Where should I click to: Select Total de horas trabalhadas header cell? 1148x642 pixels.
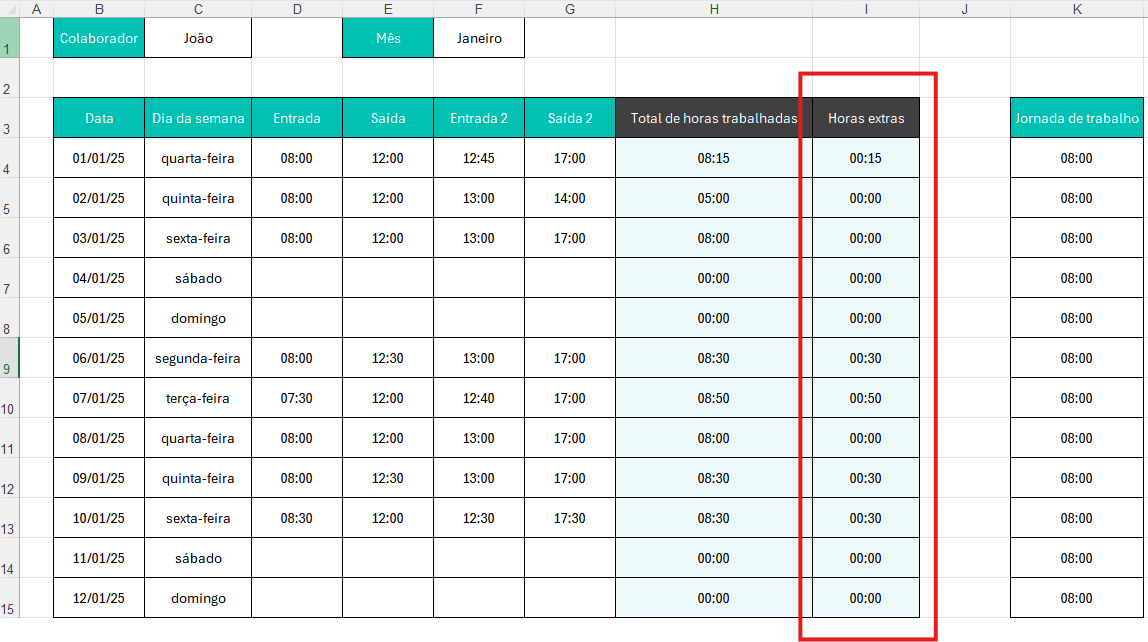pyautogui.click(x=714, y=118)
